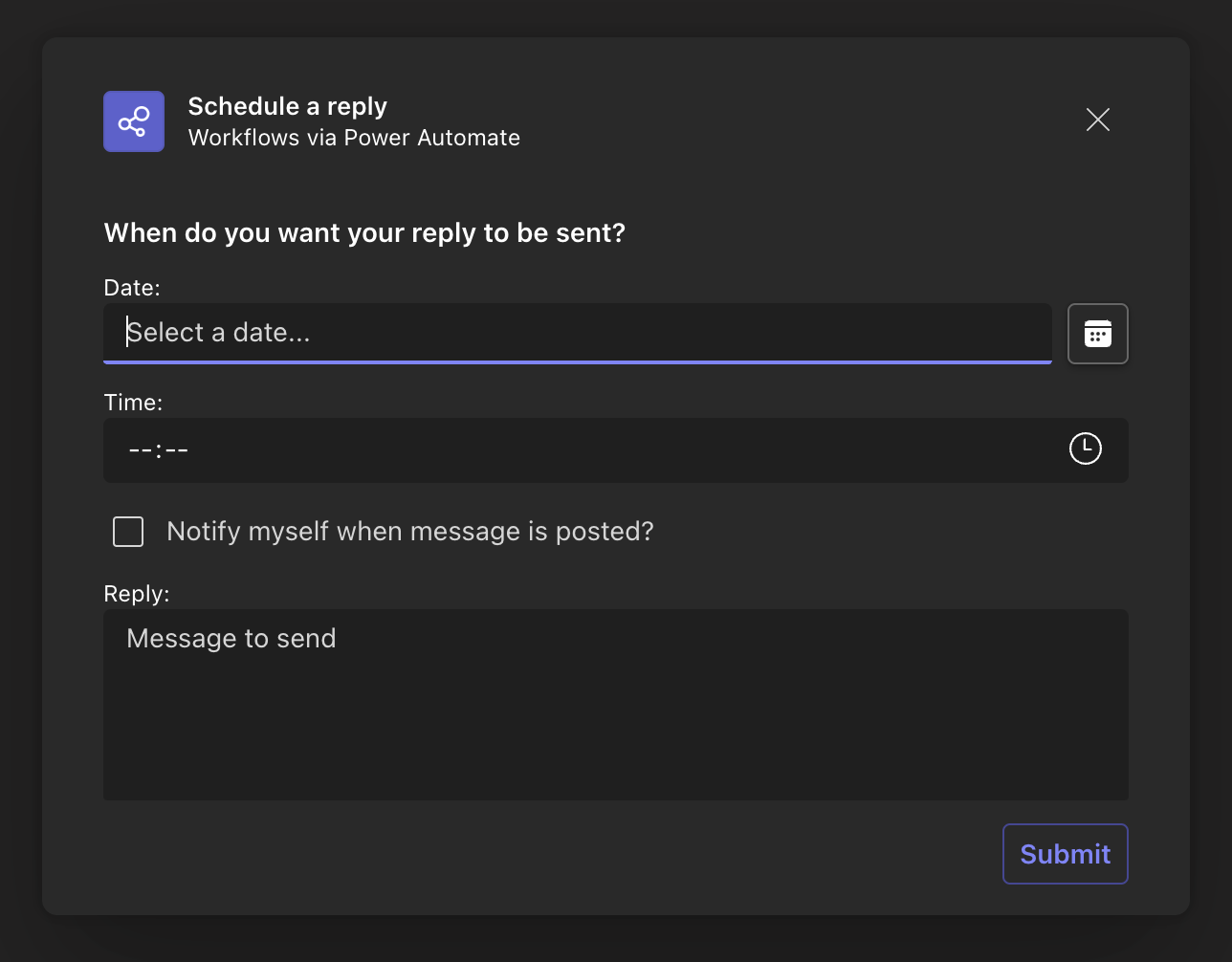Click the 'When do you want your reply to be sent?' heading
This screenshot has width=1232, height=962.
(364, 233)
